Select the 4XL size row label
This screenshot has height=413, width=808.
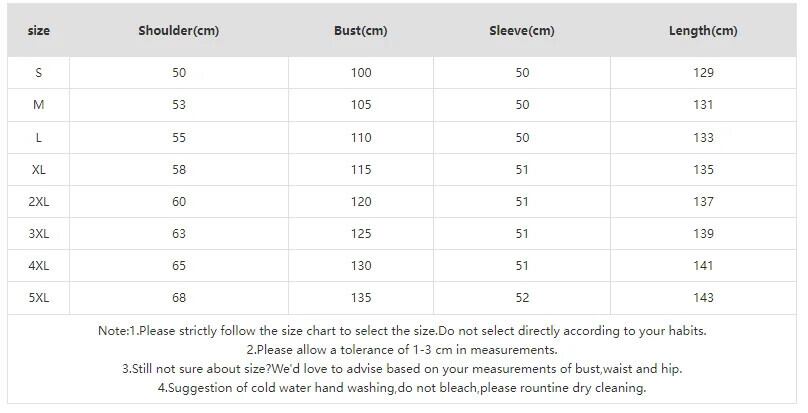tap(39, 266)
